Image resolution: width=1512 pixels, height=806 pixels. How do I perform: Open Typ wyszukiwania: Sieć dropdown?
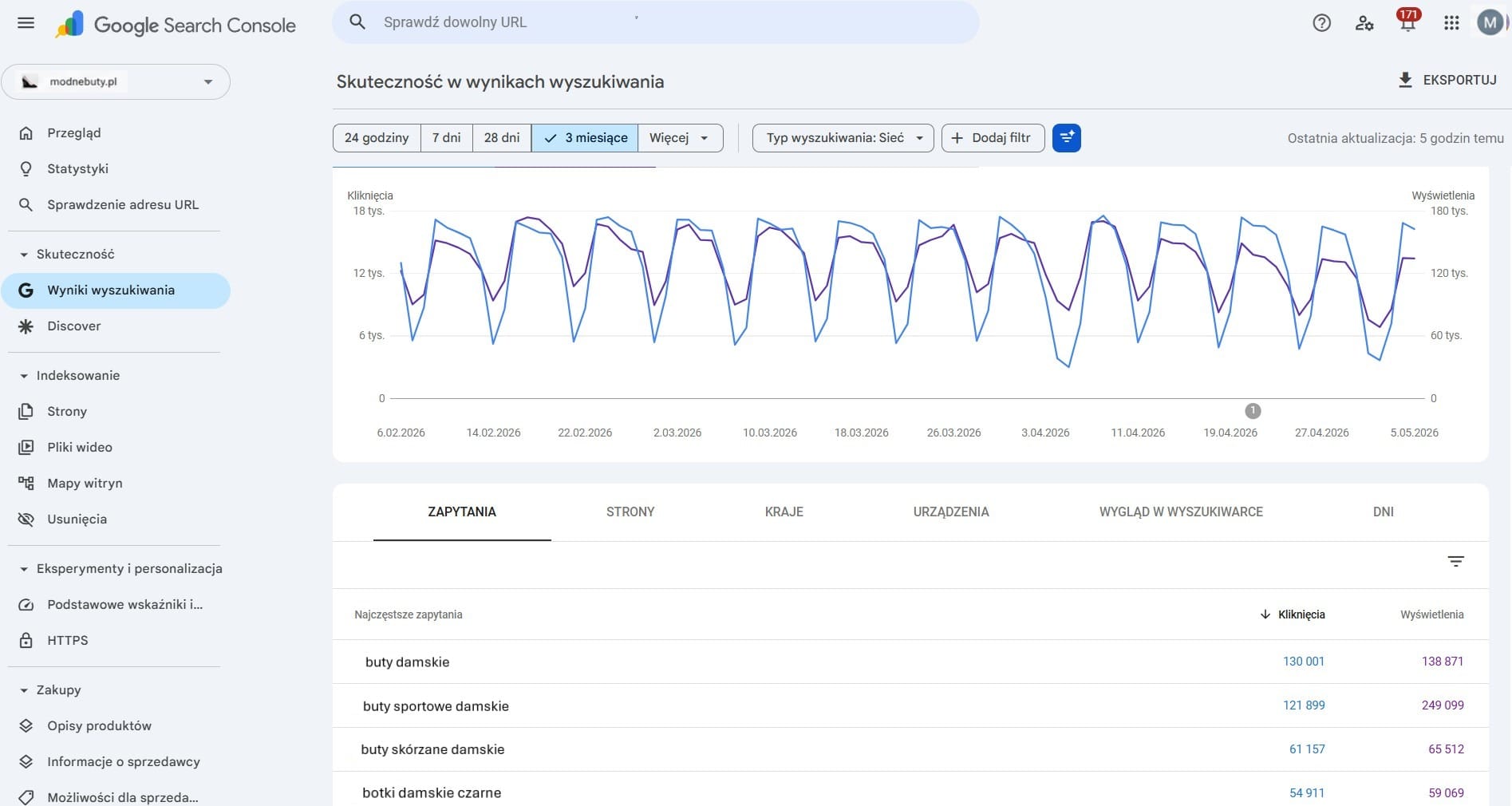(843, 138)
